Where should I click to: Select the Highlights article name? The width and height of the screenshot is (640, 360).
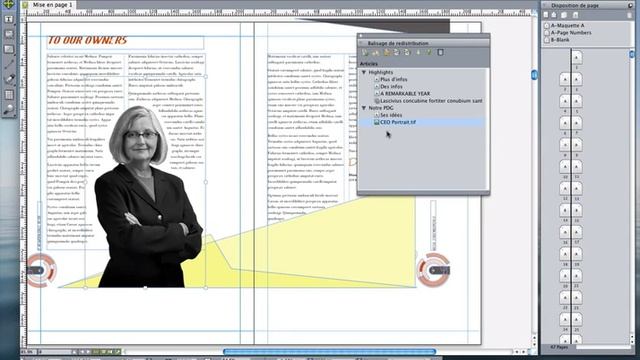pos(380,72)
